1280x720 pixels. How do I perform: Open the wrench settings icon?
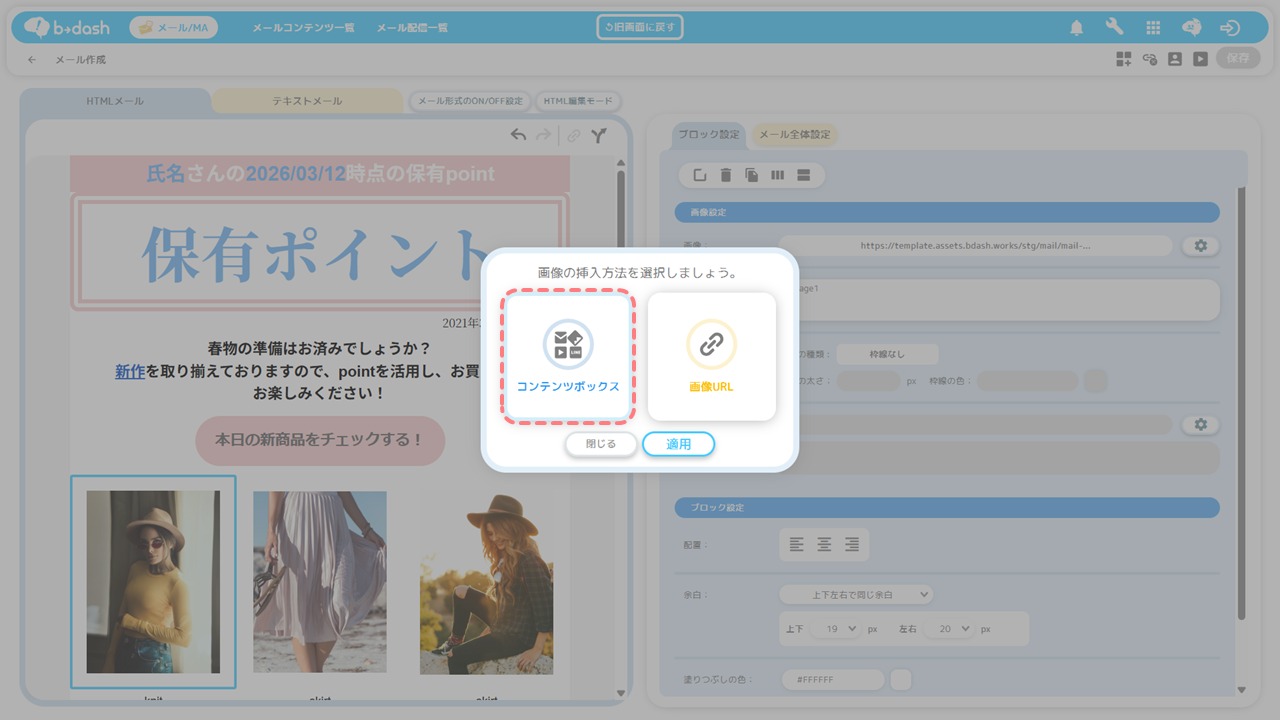(x=1114, y=28)
